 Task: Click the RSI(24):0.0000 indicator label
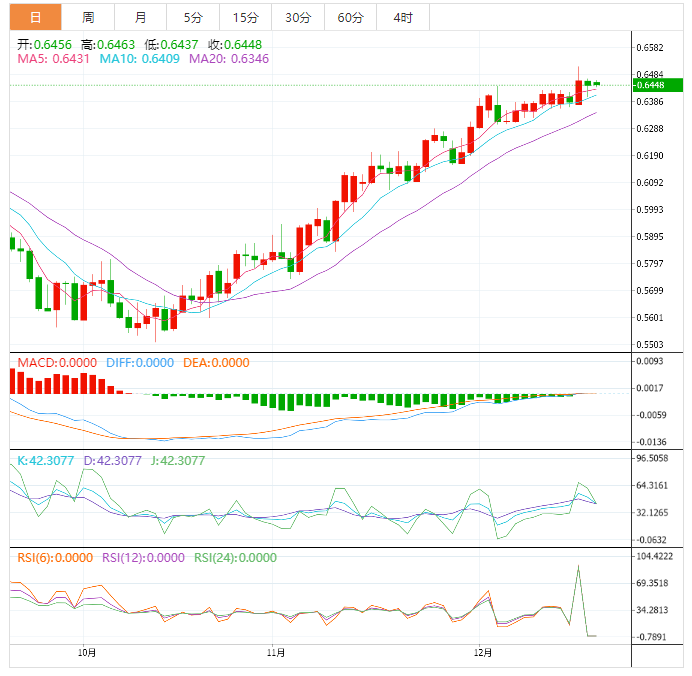(x=235, y=558)
